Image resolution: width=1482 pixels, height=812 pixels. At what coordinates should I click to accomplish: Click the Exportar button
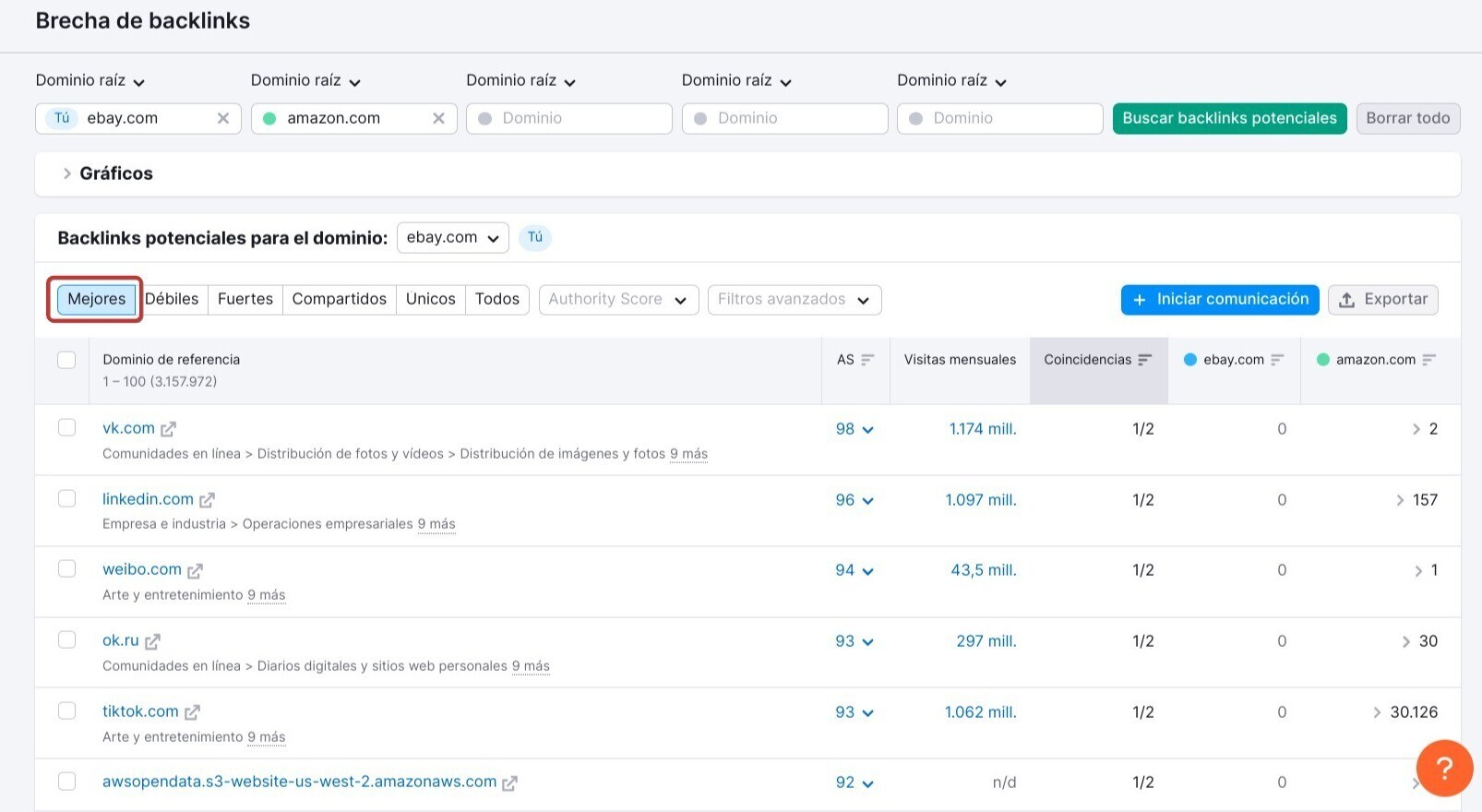tap(1383, 299)
